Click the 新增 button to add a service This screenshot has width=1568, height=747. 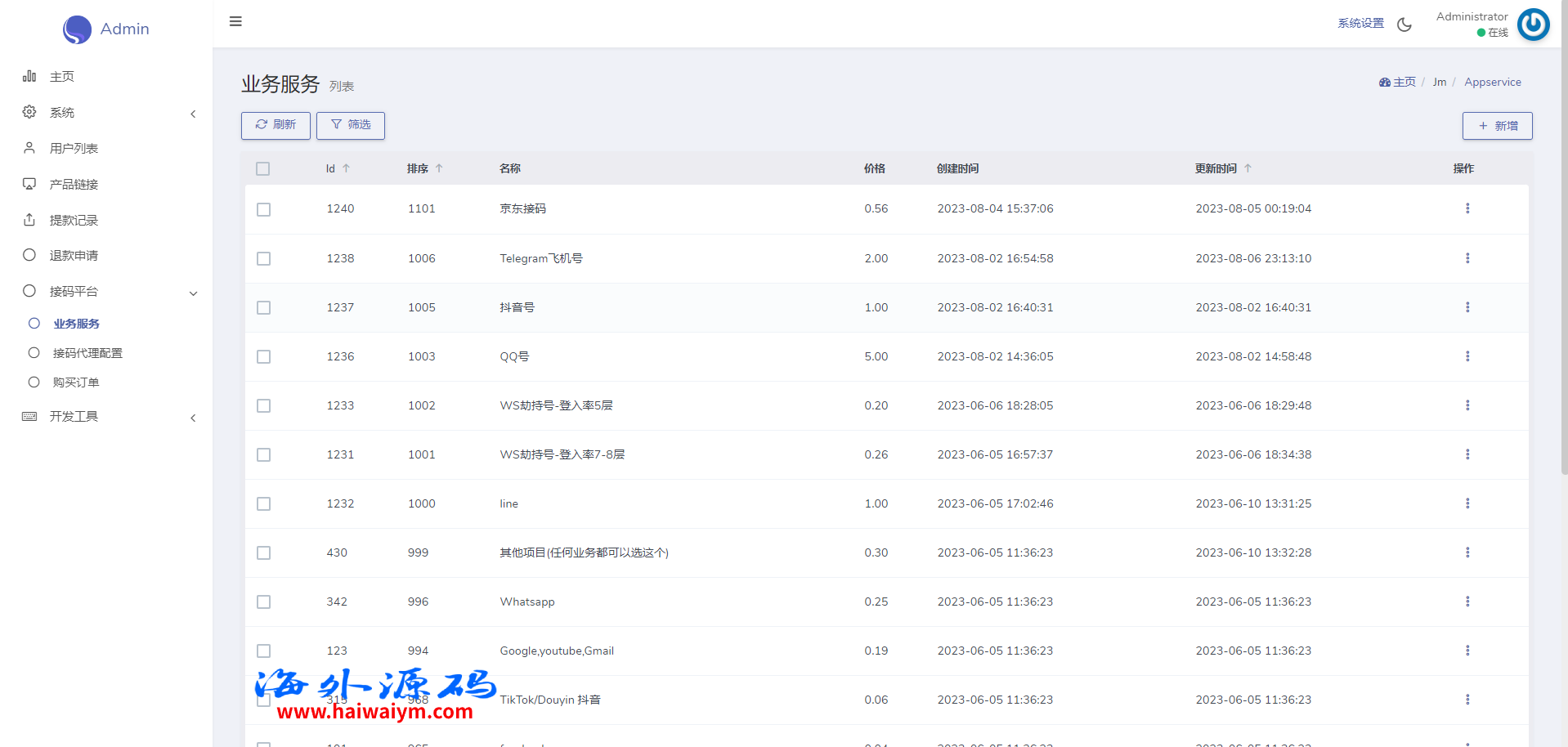1497,126
